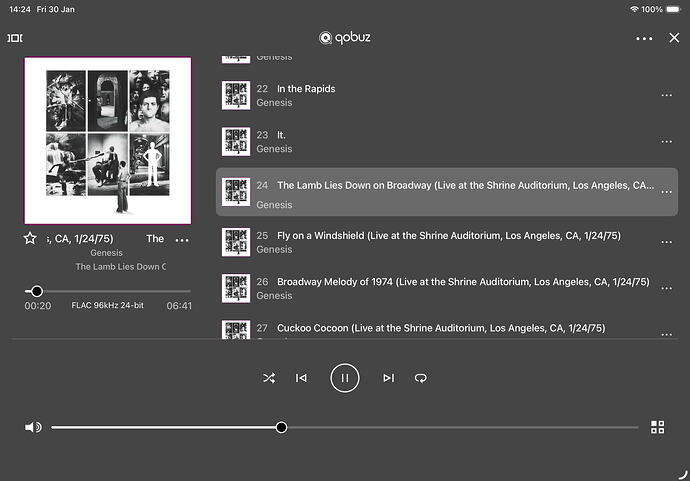Open the Qobuz logo
The width and height of the screenshot is (690, 481).
point(345,38)
